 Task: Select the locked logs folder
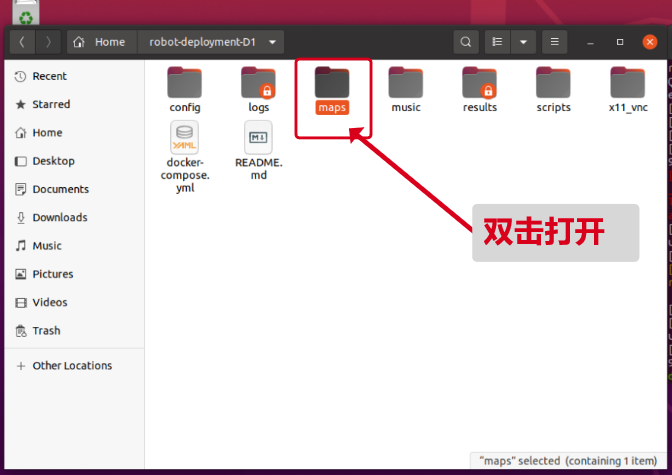click(x=258, y=82)
